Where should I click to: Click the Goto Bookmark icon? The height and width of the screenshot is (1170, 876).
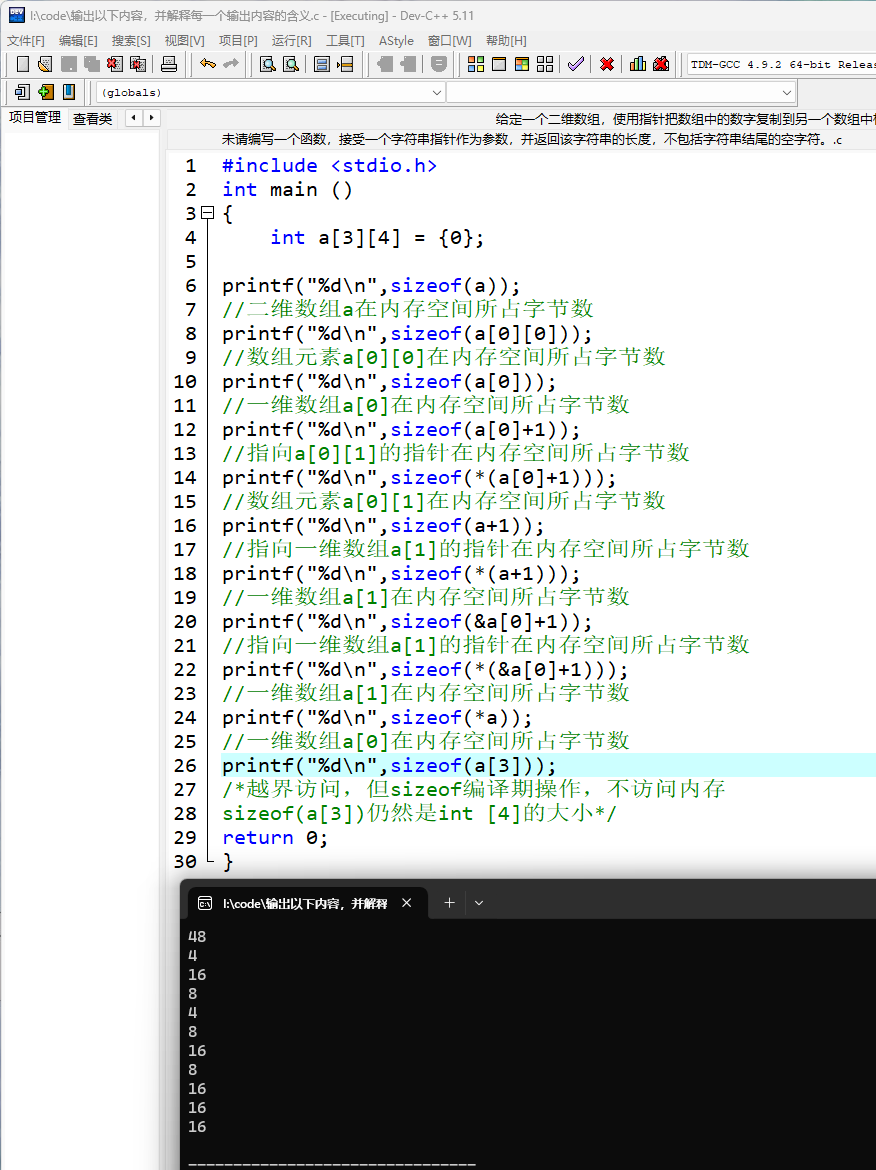tap(69, 92)
